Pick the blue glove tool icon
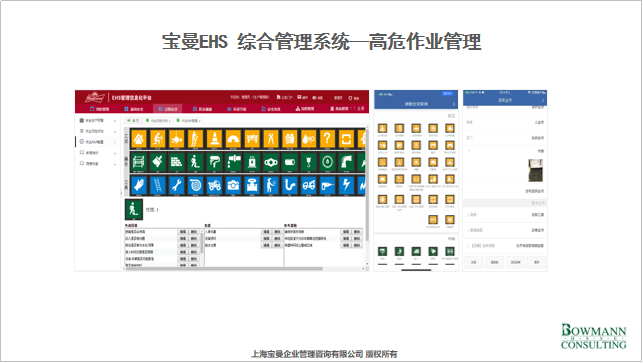The height and width of the screenshot is (363, 643). [x=139, y=185]
